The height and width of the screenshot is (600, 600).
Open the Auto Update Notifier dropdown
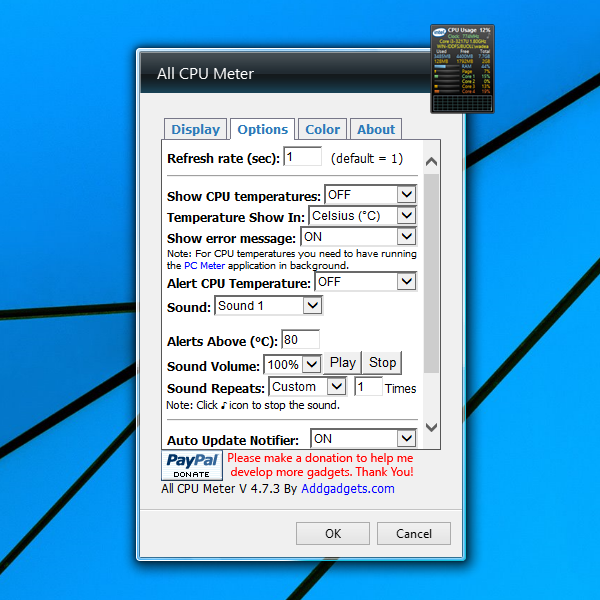click(x=364, y=439)
